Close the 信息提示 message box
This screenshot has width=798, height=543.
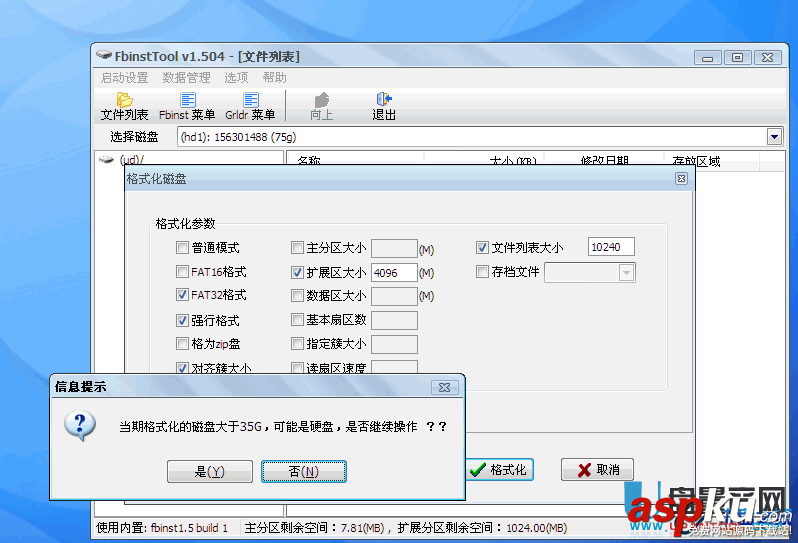tap(444, 387)
